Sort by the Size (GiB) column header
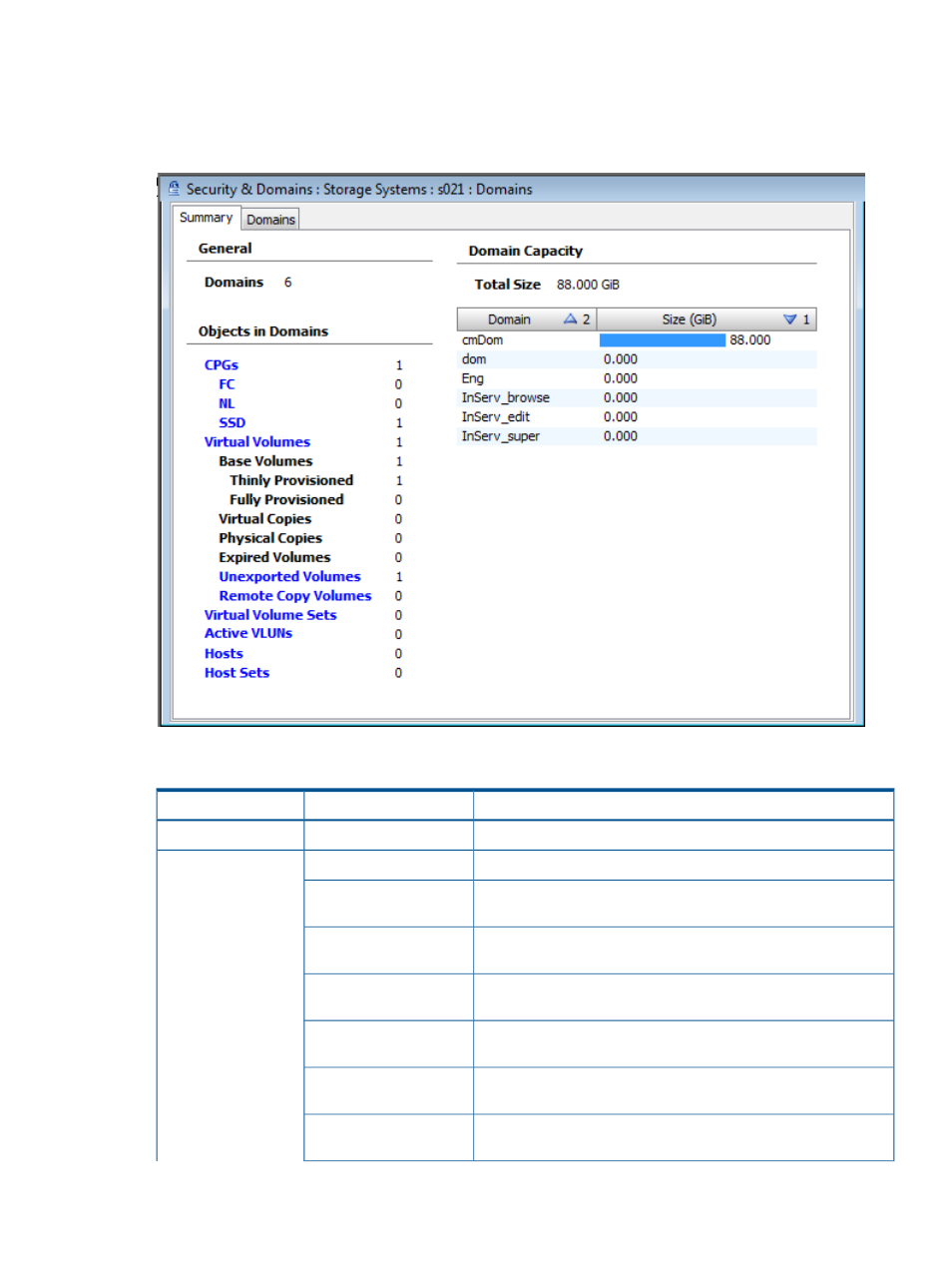The width and height of the screenshot is (952, 1268). [x=707, y=319]
